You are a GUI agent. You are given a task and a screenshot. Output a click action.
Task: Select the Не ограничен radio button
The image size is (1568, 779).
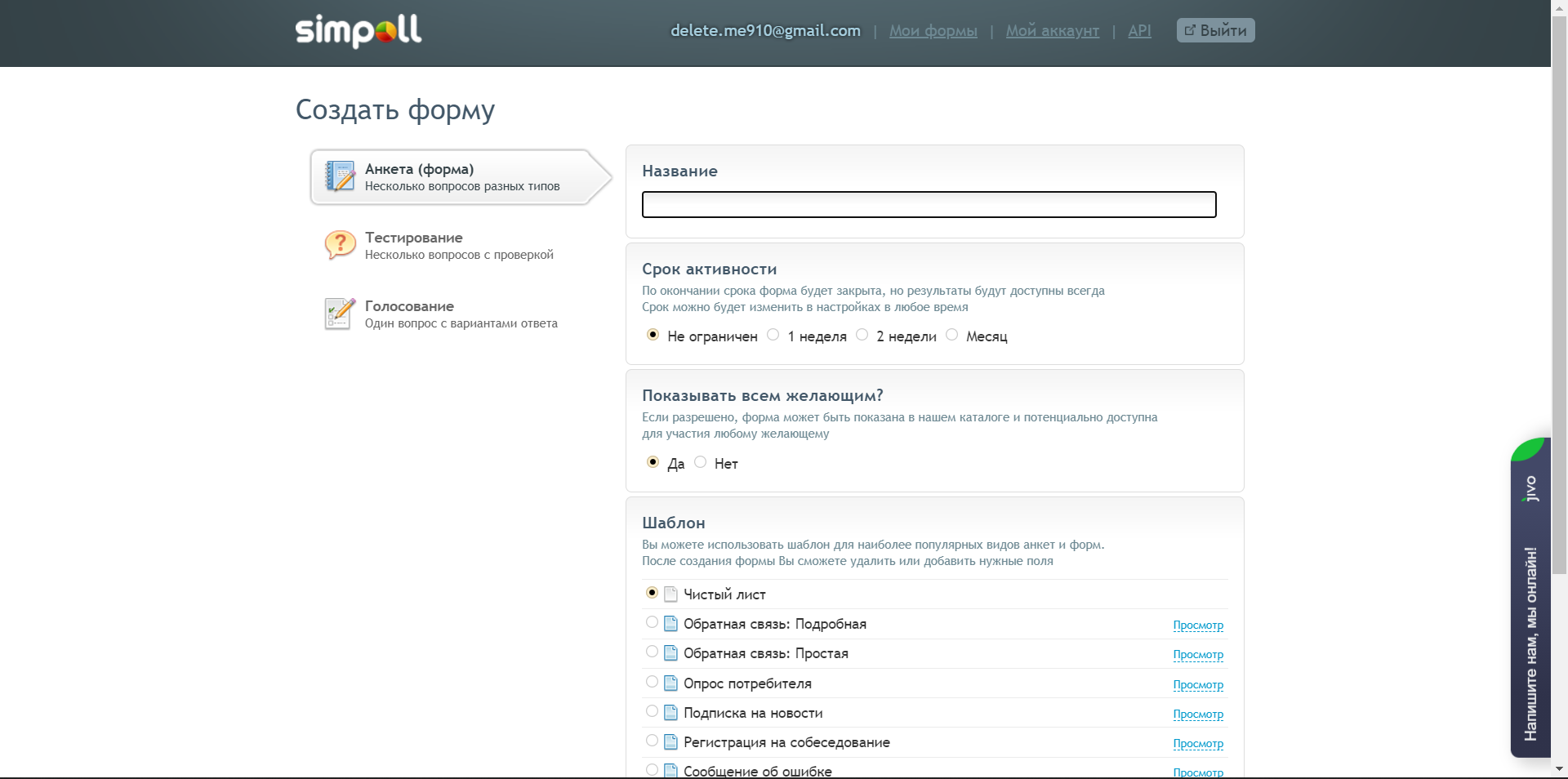(653, 335)
